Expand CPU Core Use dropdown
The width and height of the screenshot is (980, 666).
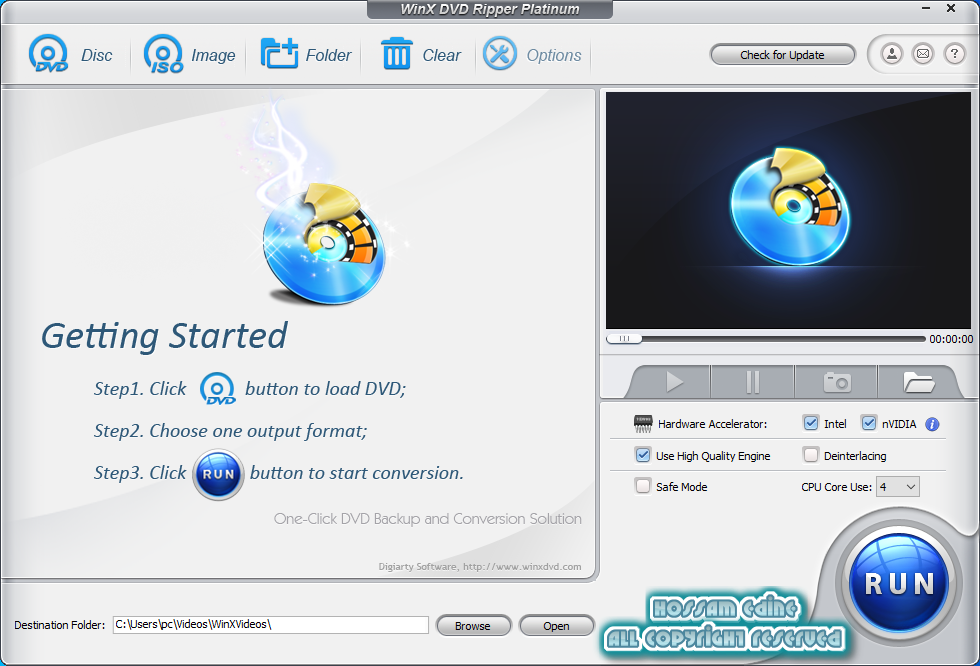coord(898,487)
